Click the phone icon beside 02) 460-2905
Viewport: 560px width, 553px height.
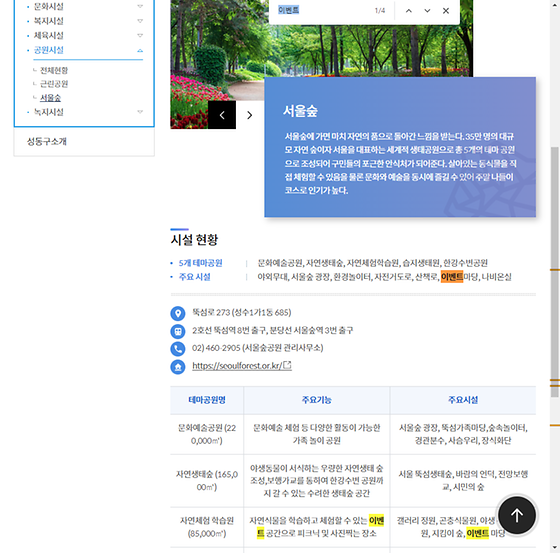click(x=178, y=349)
